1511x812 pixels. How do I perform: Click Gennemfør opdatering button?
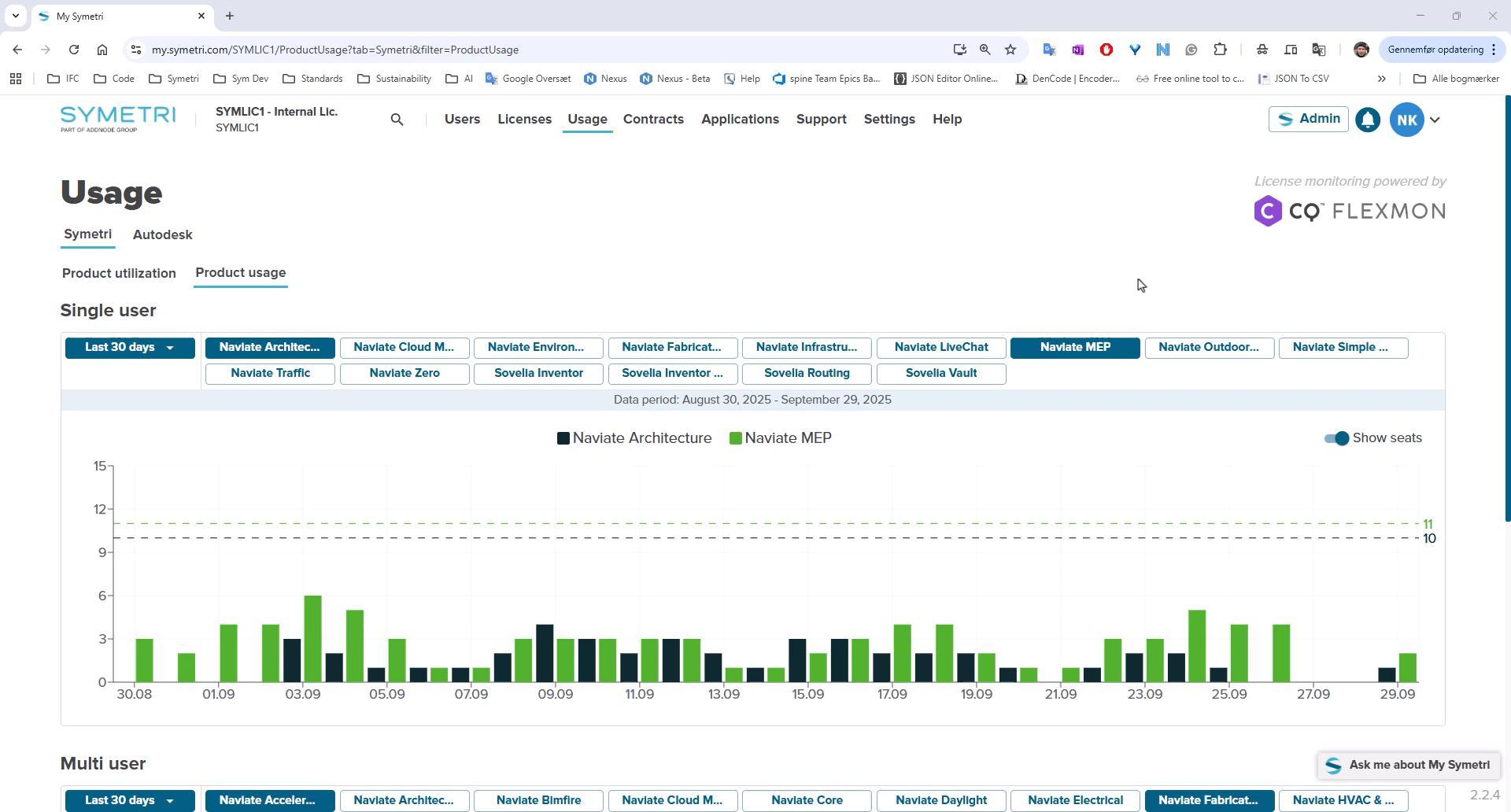[1442, 50]
